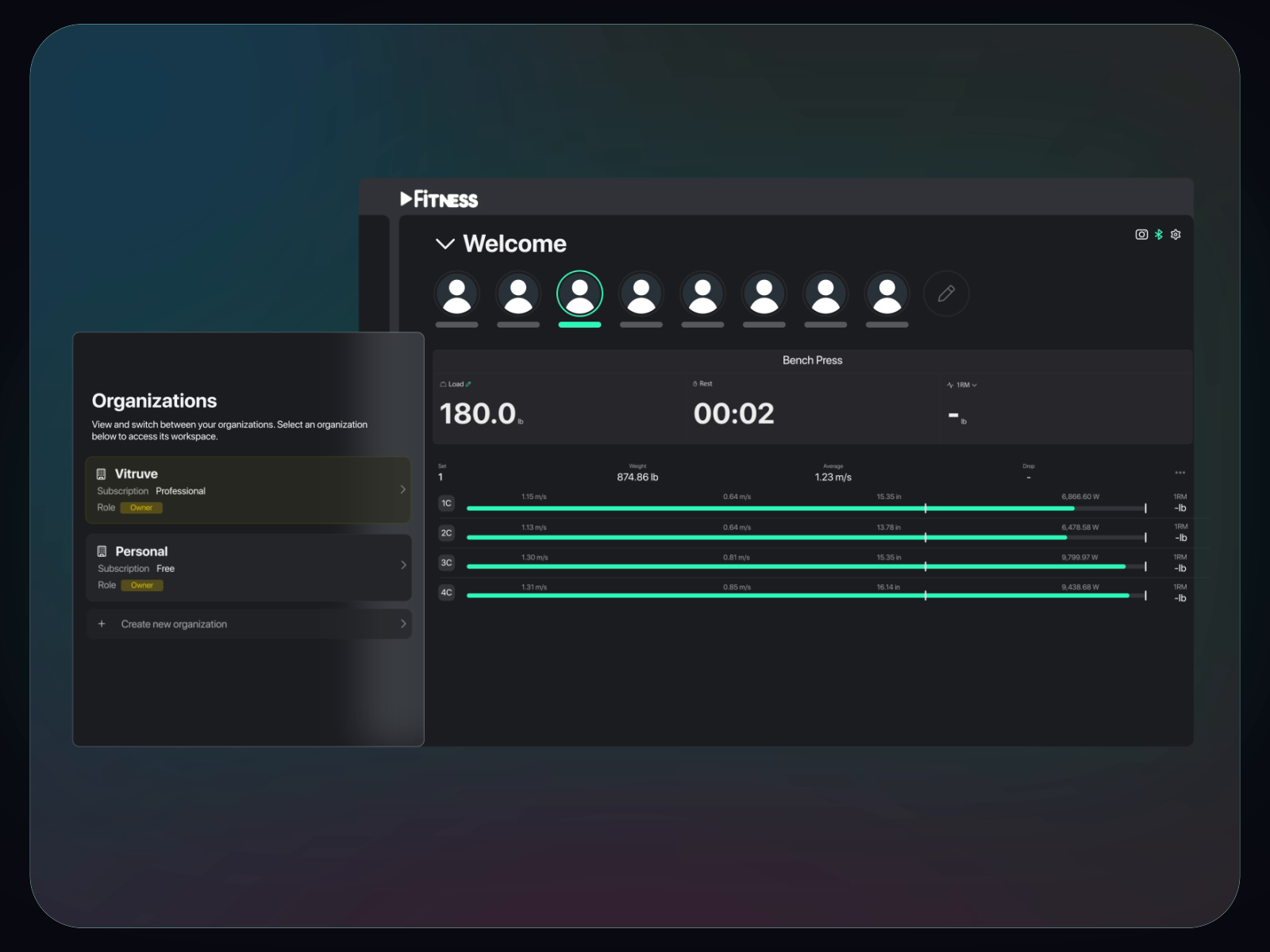Select the first athlete avatar

[457, 294]
